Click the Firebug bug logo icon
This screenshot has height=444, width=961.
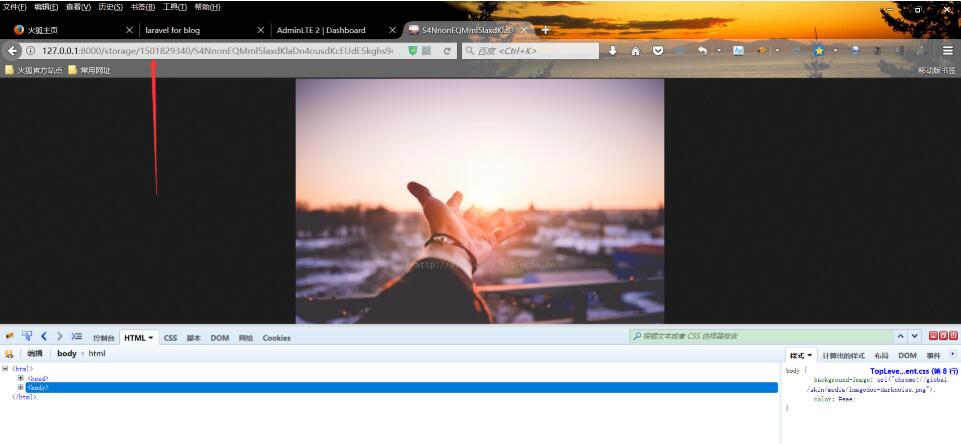pos(9,337)
